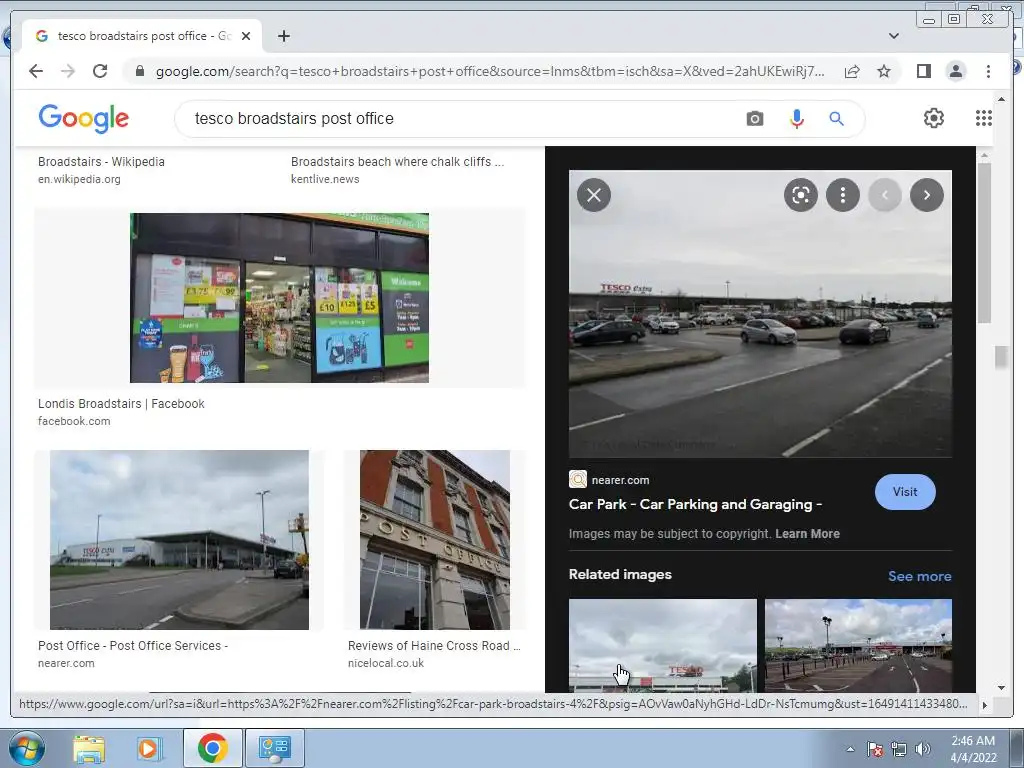Expand the tab search dropdown arrow

[x=893, y=36]
